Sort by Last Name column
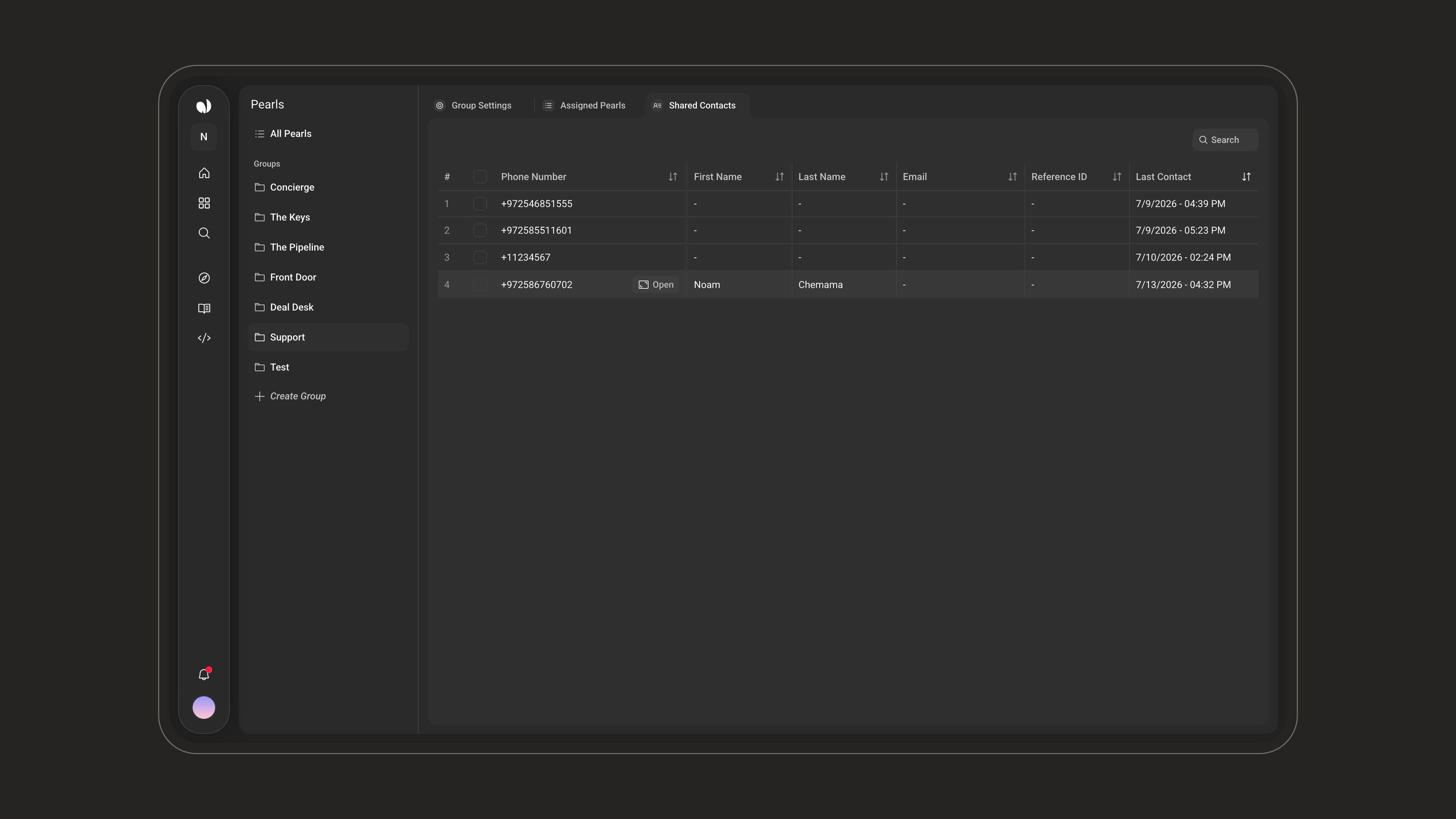Image resolution: width=1456 pixels, height=819 pixels. tap(884, 177)
